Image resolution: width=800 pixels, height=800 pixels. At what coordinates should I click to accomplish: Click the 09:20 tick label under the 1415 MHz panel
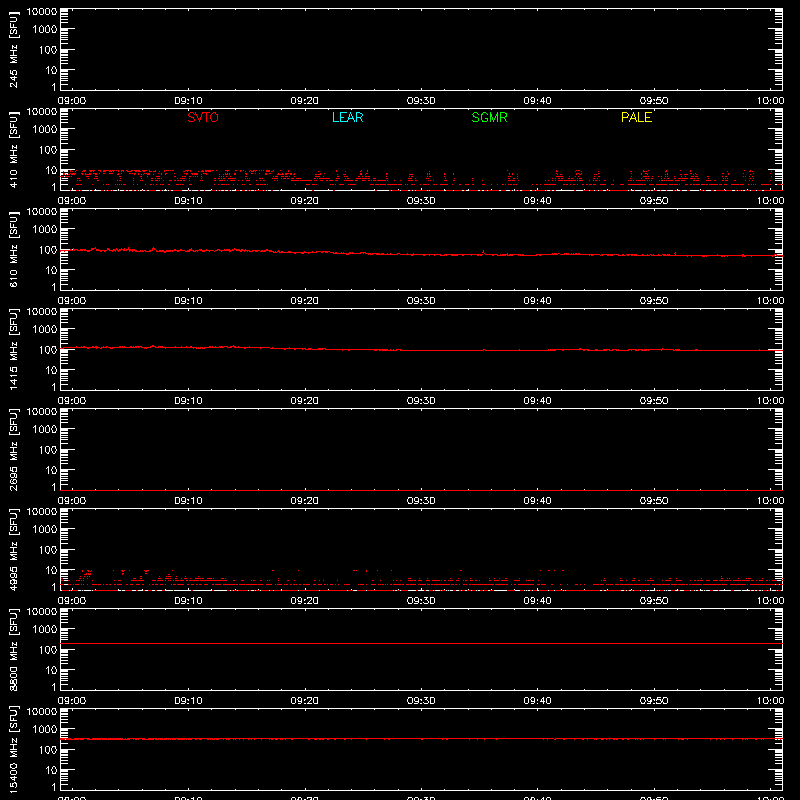pos(305,401)
